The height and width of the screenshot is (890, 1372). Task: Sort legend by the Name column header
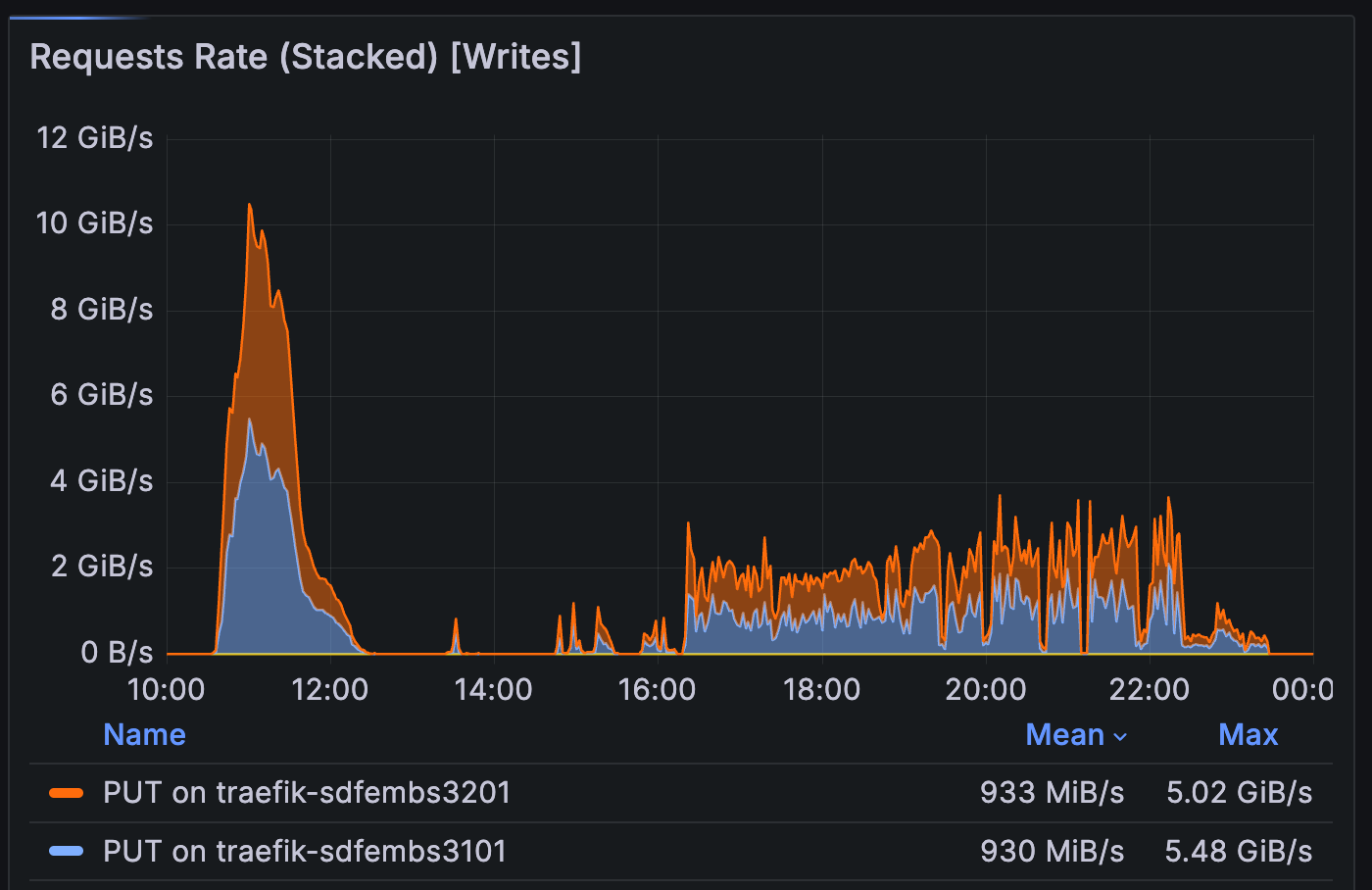click(x=144, y=734)
